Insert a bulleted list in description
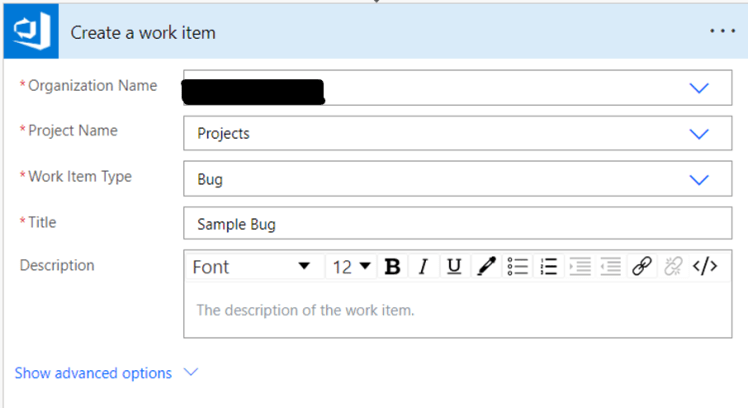 (517, 267)
